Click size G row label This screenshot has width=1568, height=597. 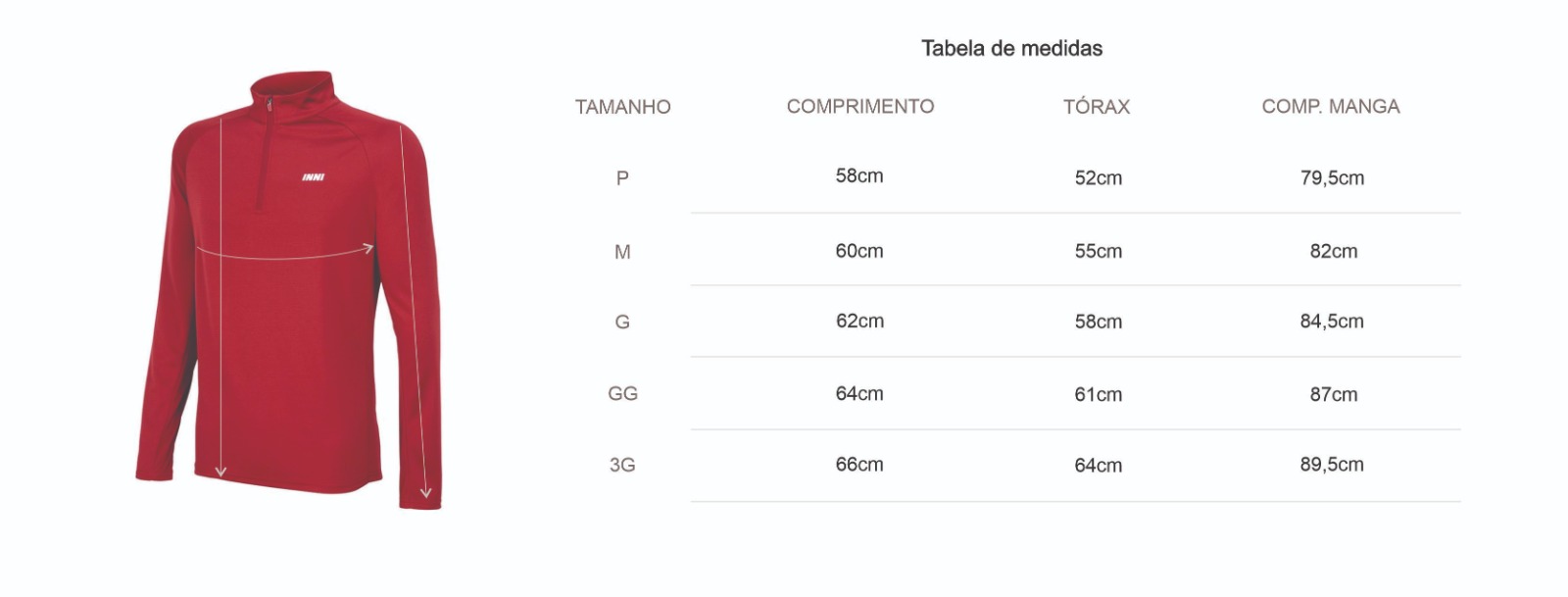tap(622, 322)
